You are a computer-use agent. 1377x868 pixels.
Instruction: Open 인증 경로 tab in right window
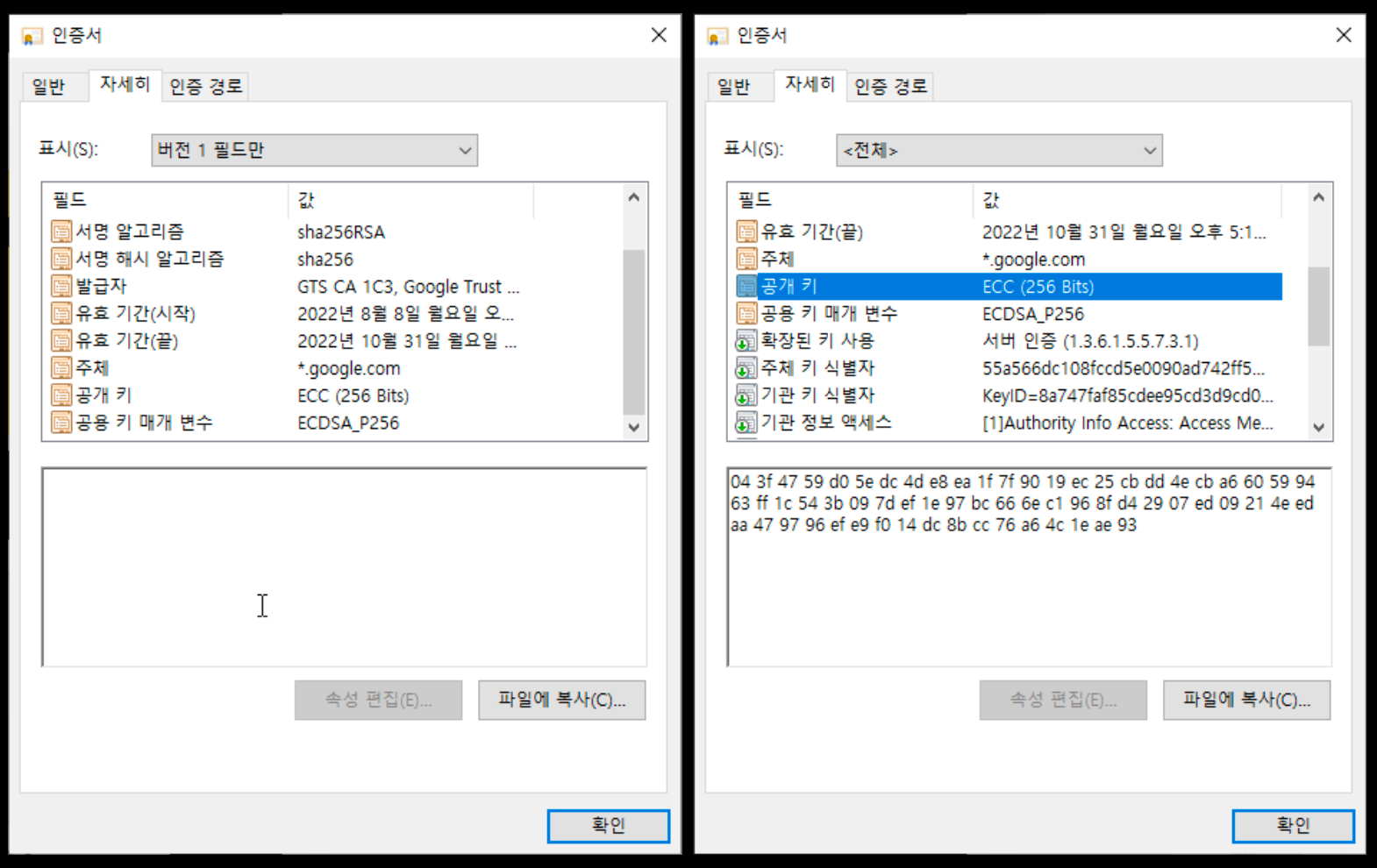point(890,86)
